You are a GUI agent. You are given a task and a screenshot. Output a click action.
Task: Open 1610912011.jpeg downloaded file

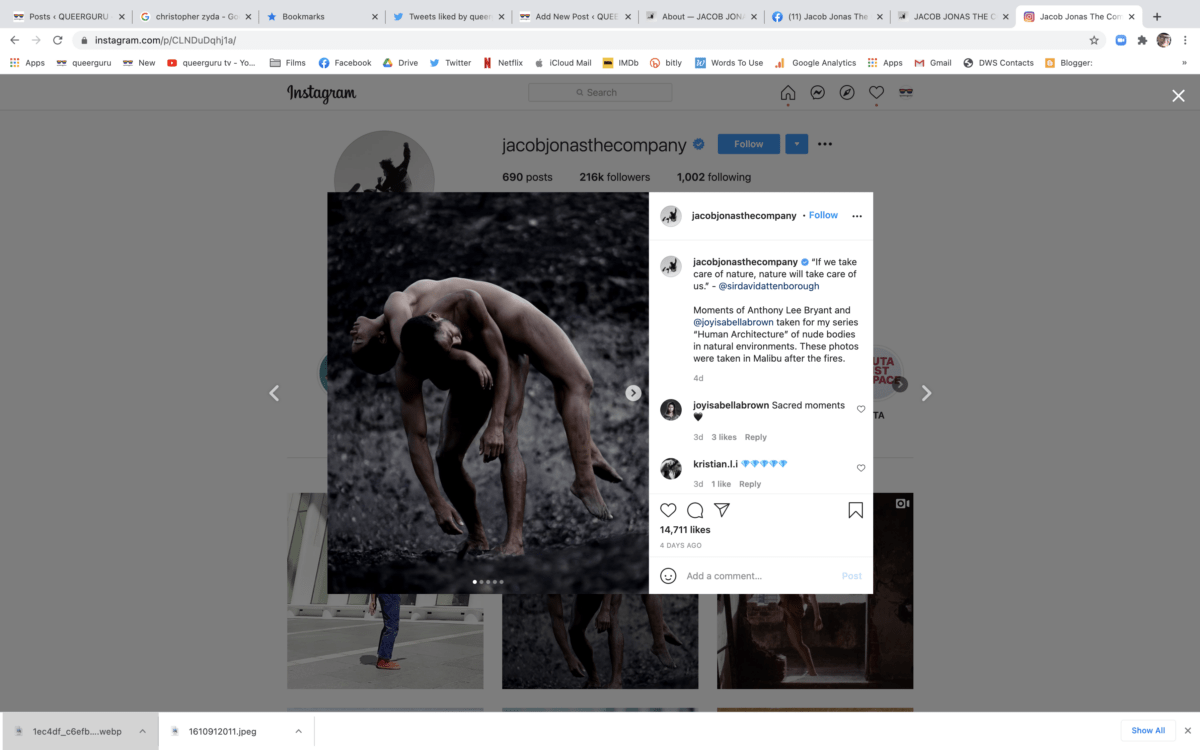(223, 731)
